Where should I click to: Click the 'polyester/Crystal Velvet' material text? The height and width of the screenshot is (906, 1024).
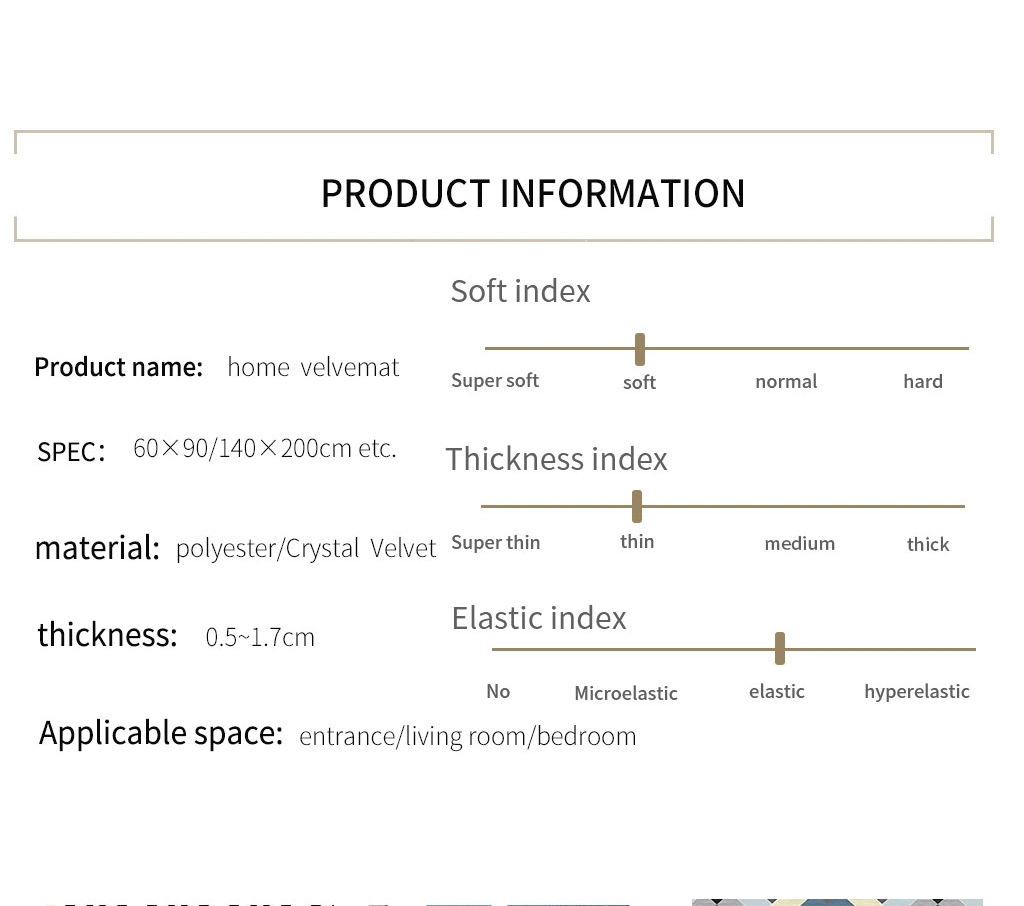tap(306, 549)
